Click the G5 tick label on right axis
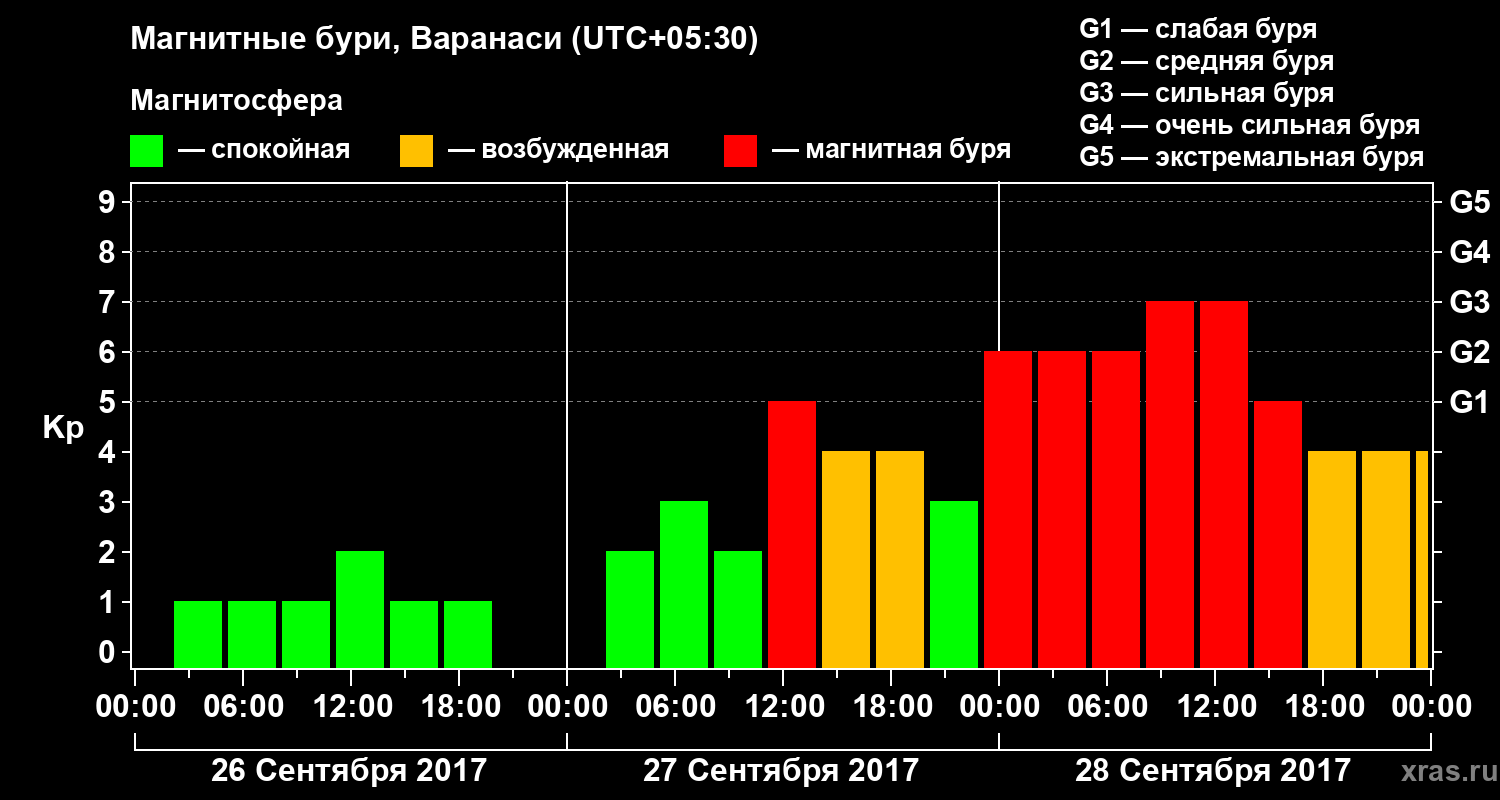This screenshot has height=800, width=1500. point(1470,202)
